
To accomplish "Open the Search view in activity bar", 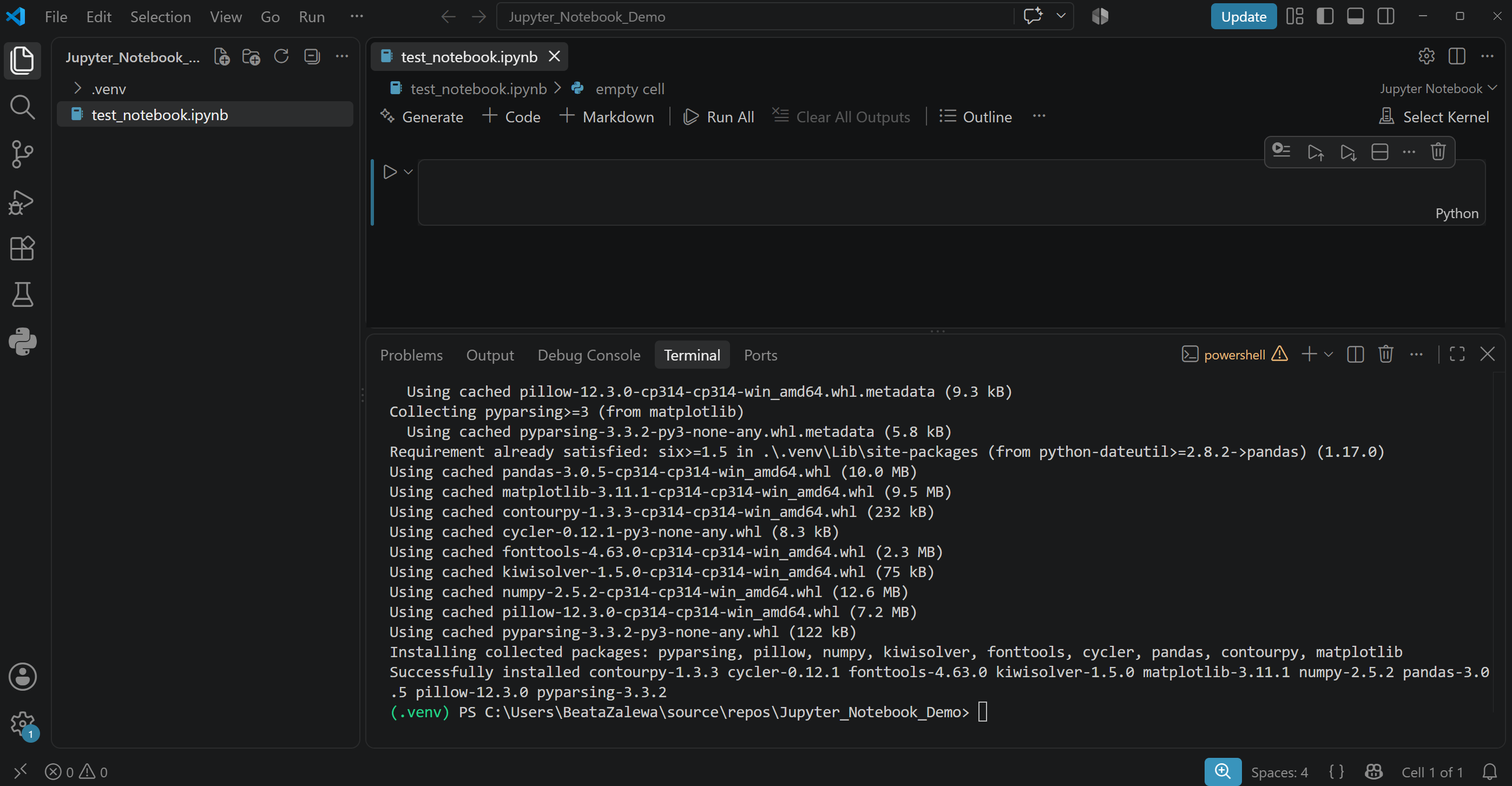I will tap(22, 107).
